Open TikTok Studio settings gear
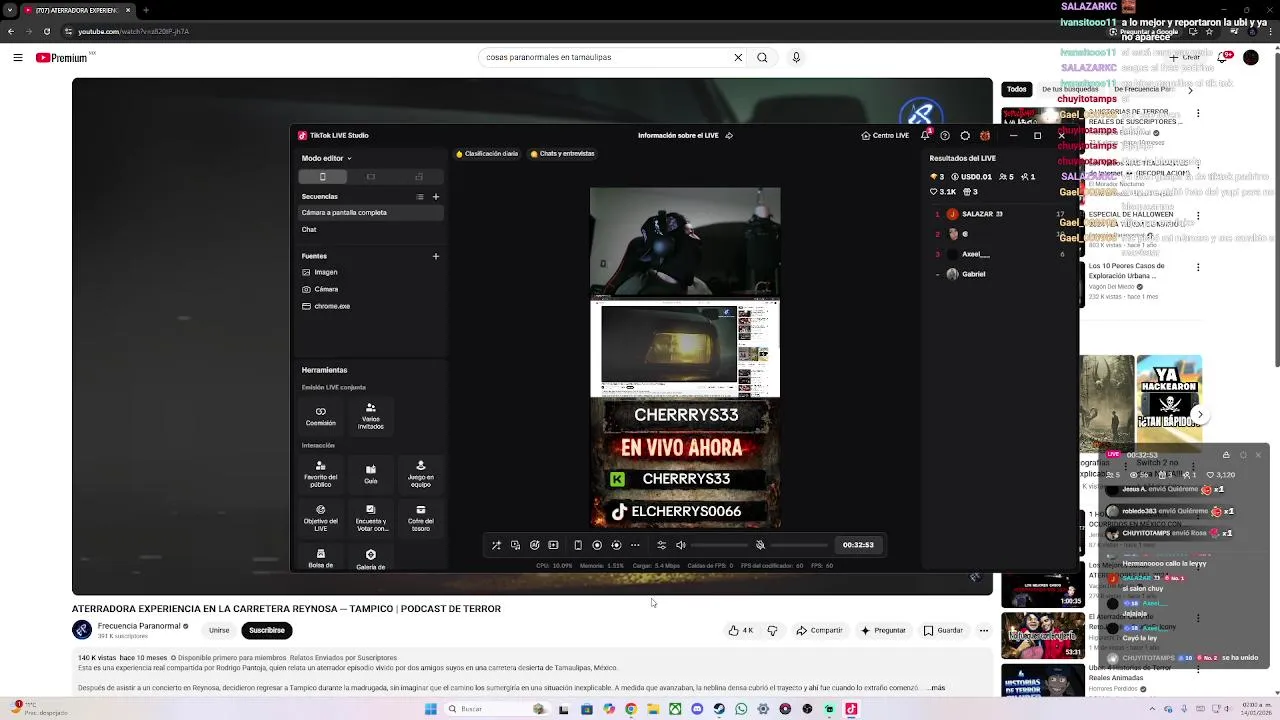This screenshot has height=720, width=1280. (x=965, y=136)
